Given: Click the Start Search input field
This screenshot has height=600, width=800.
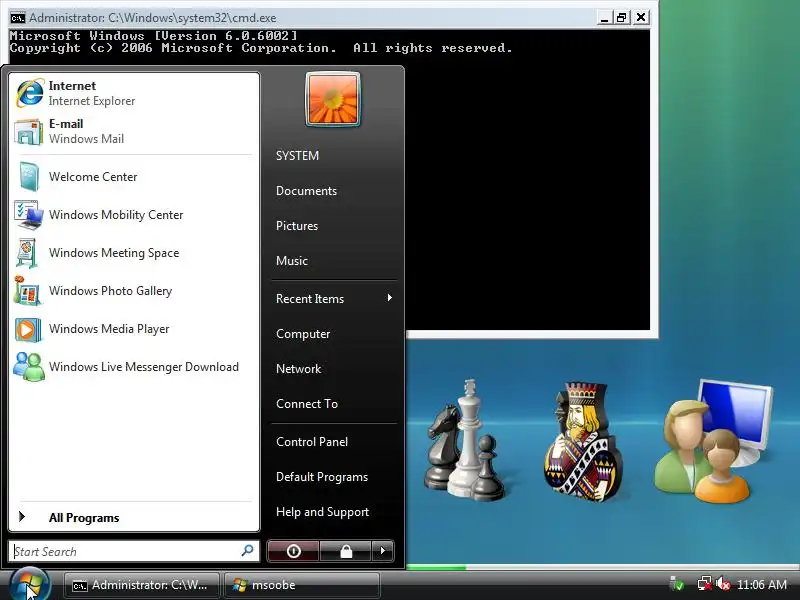Looking at the screenshot, I should 134,551.
